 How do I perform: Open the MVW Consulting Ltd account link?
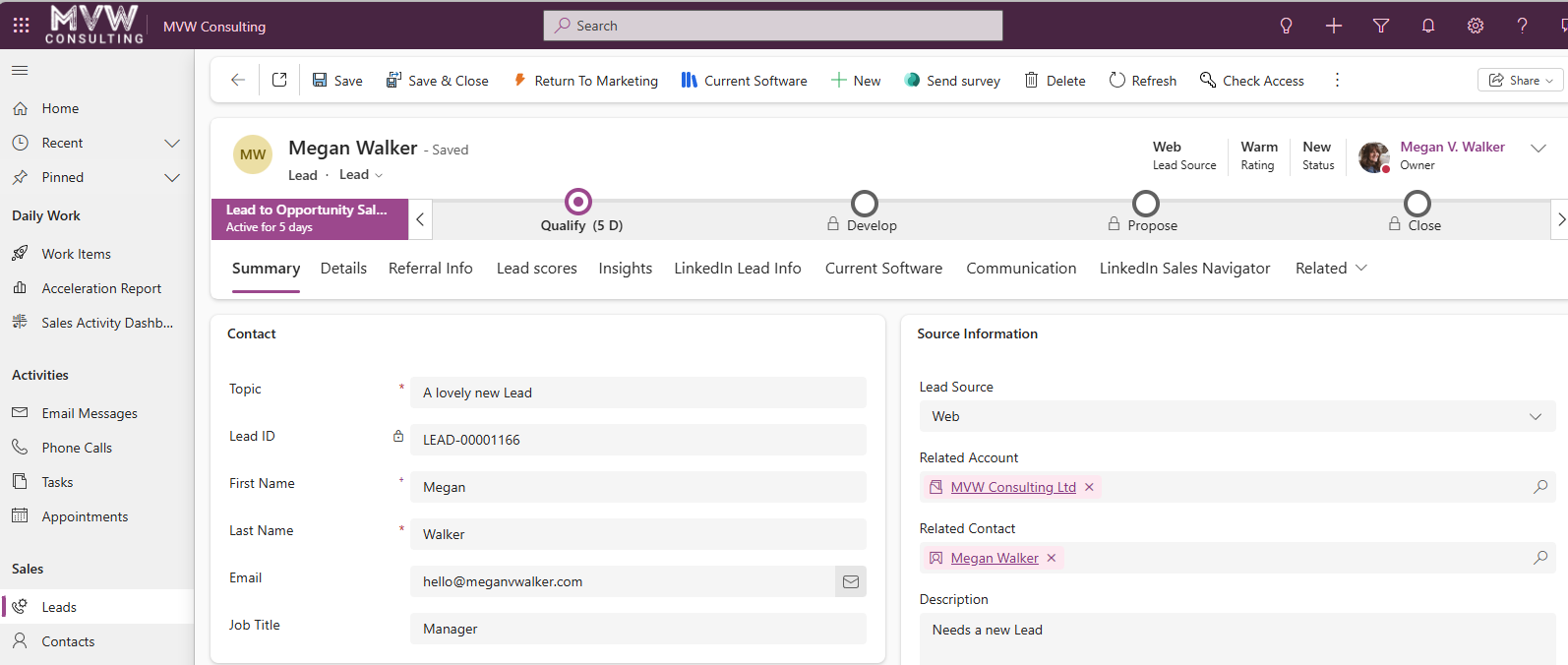pyautogui.click(x=1012, y=487)
